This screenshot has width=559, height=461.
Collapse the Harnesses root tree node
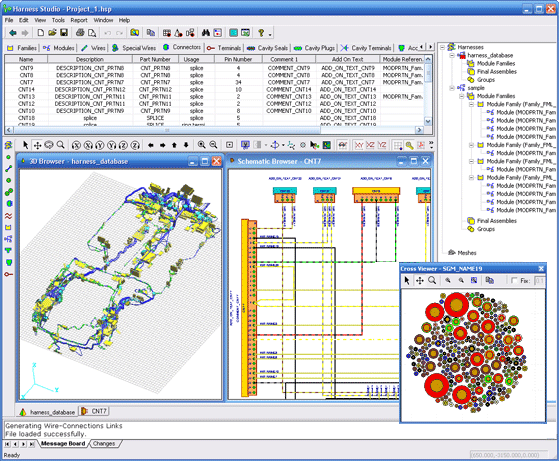point(442,47)
